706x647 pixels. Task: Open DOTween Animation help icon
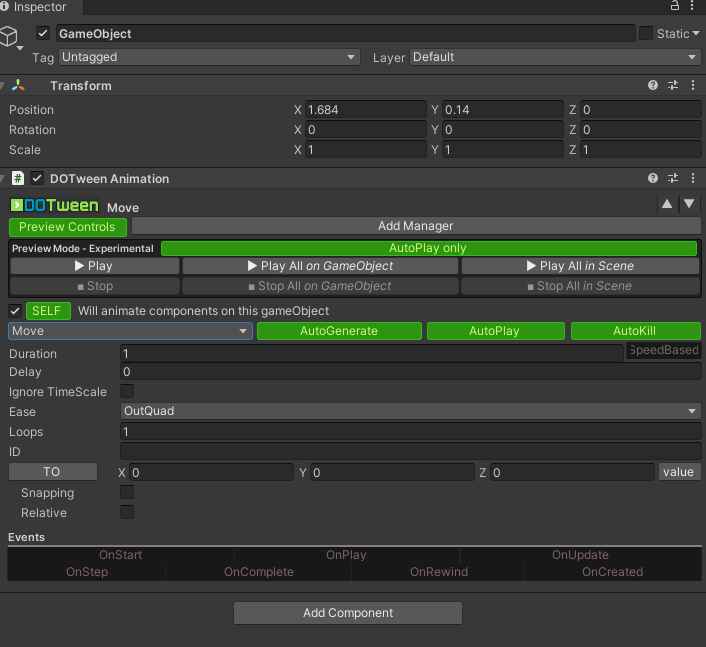[x=653, y=178]
